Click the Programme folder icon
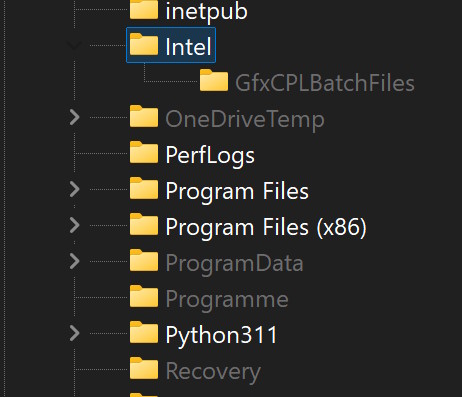The image size is (462, 397). pos(144,296)
